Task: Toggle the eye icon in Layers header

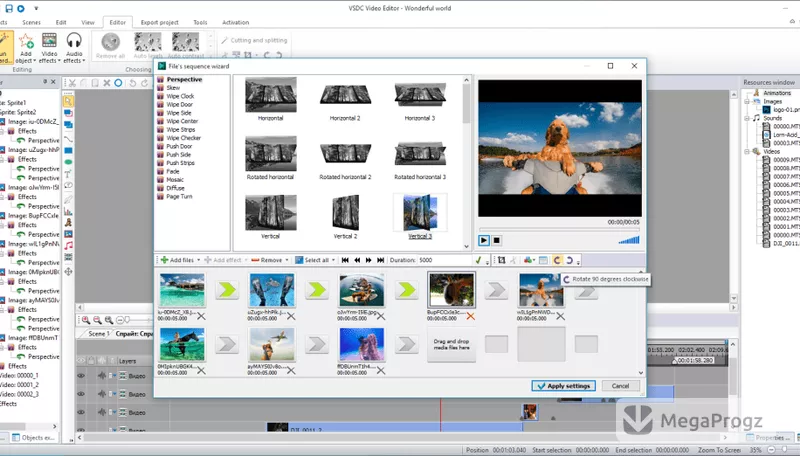Action: [81, 361]
